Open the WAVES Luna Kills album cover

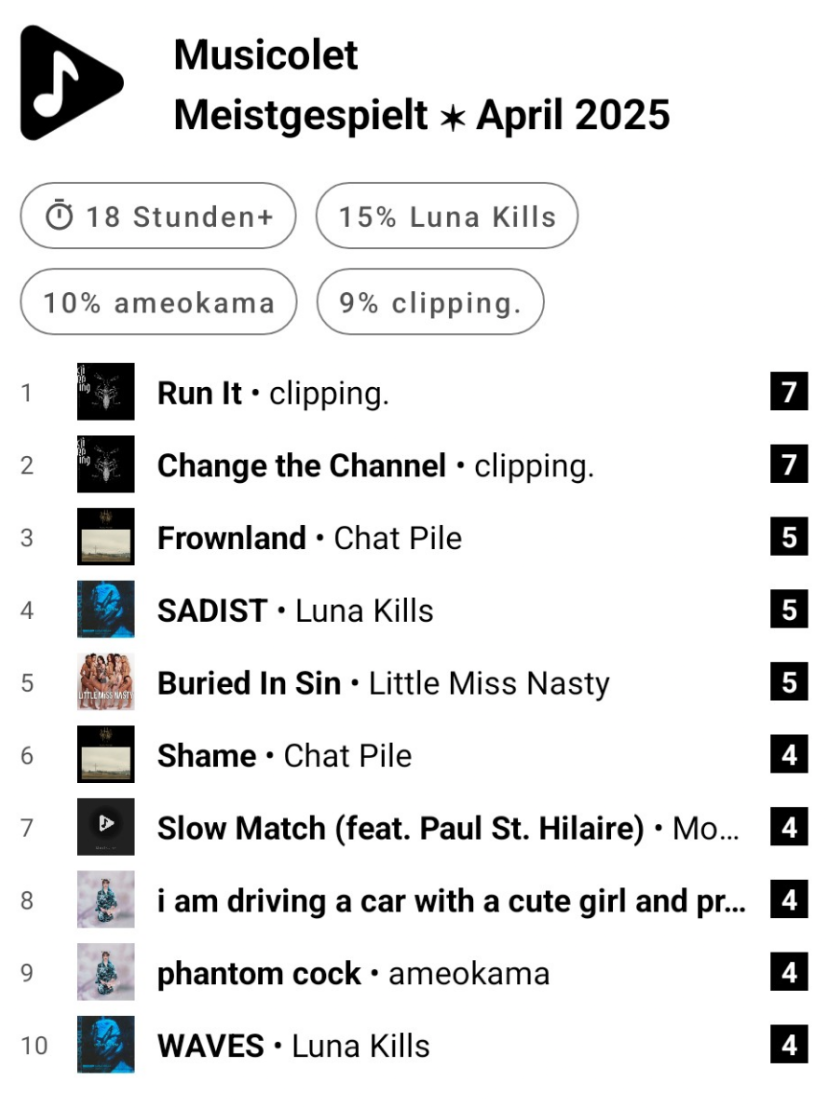(x=106, y=1044)
